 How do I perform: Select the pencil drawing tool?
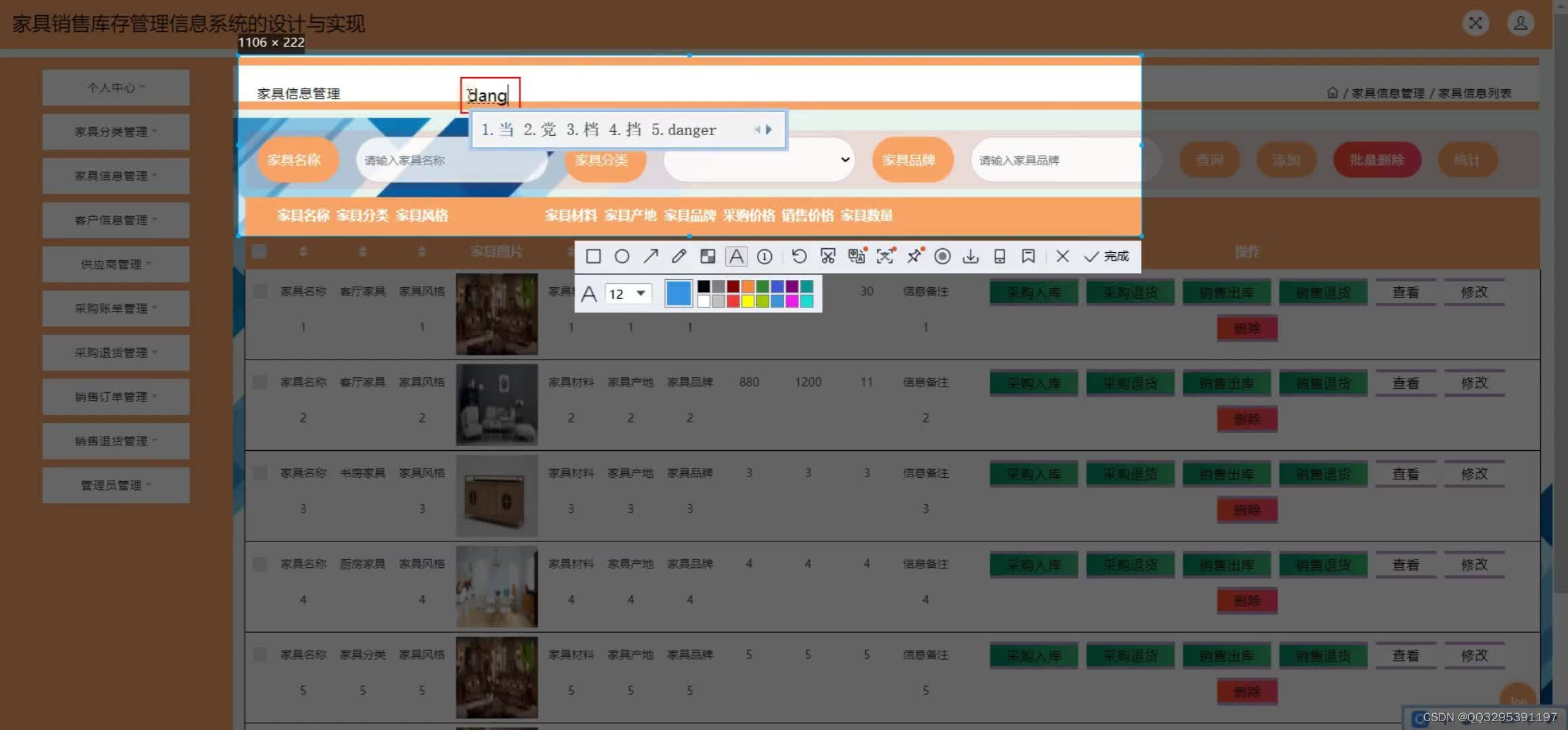click(x=679, y=256)
